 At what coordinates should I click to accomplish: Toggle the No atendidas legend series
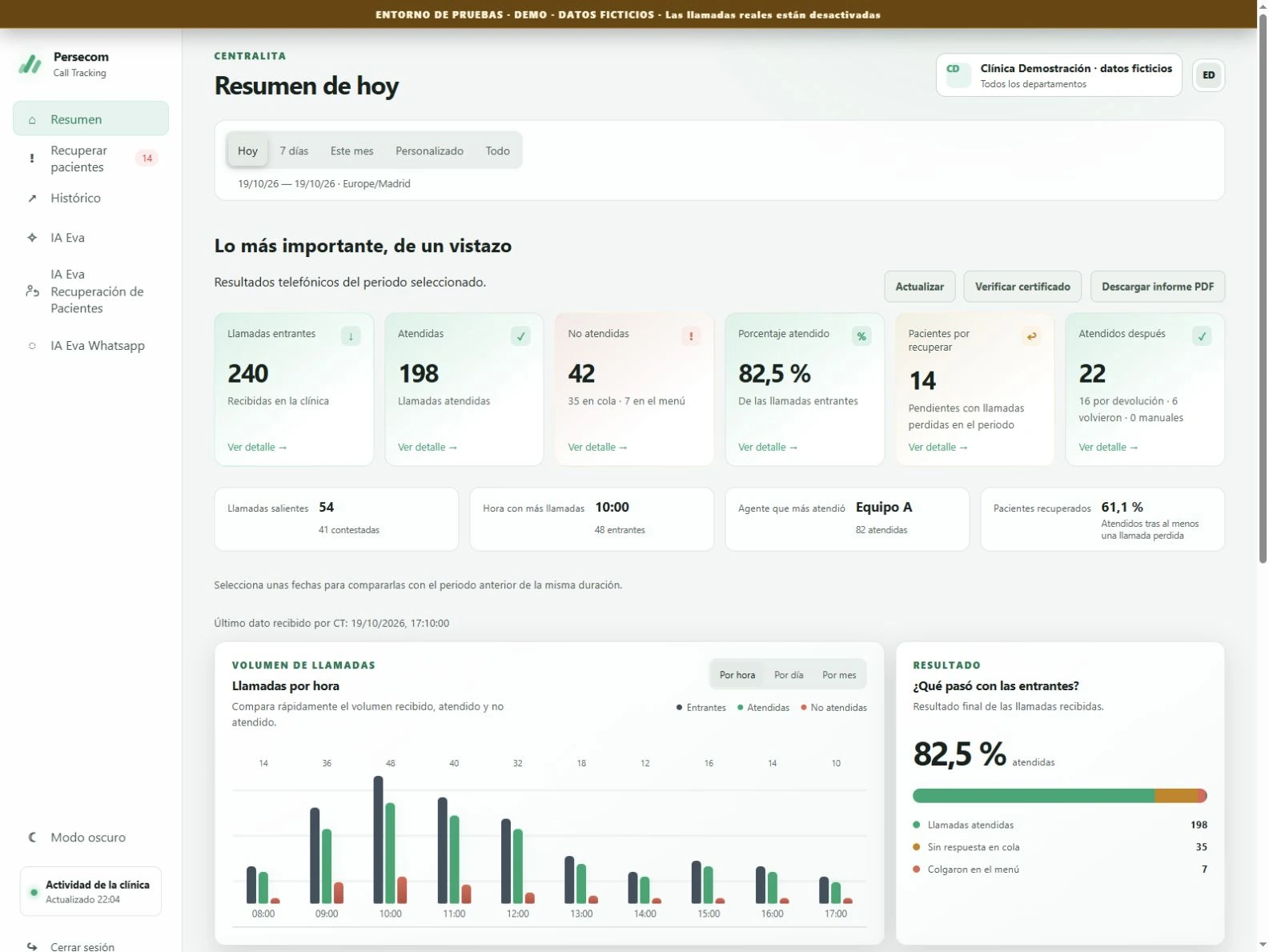pos(833,708)
